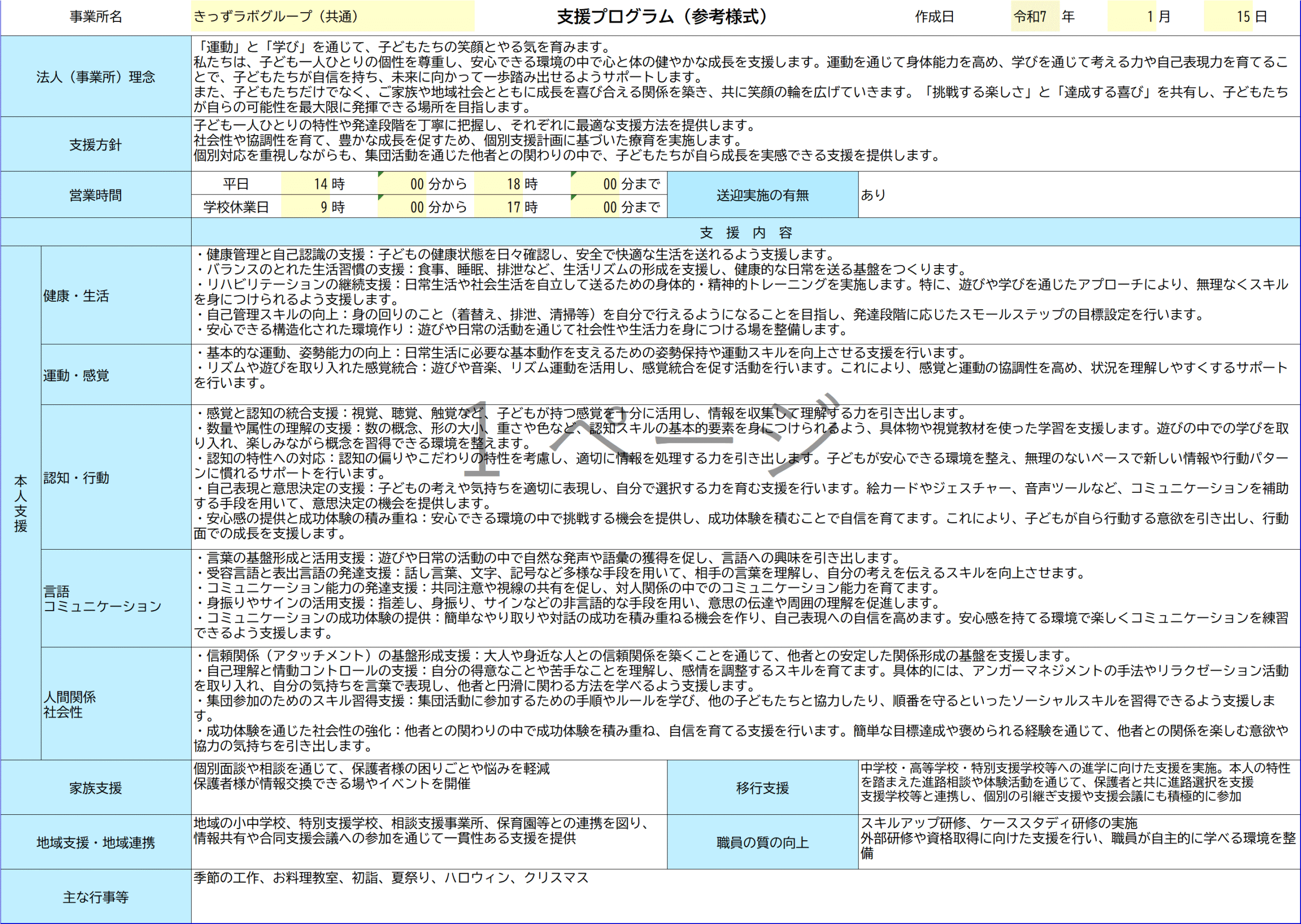Select the 職員の質の向上 header cell

[763, 842]
